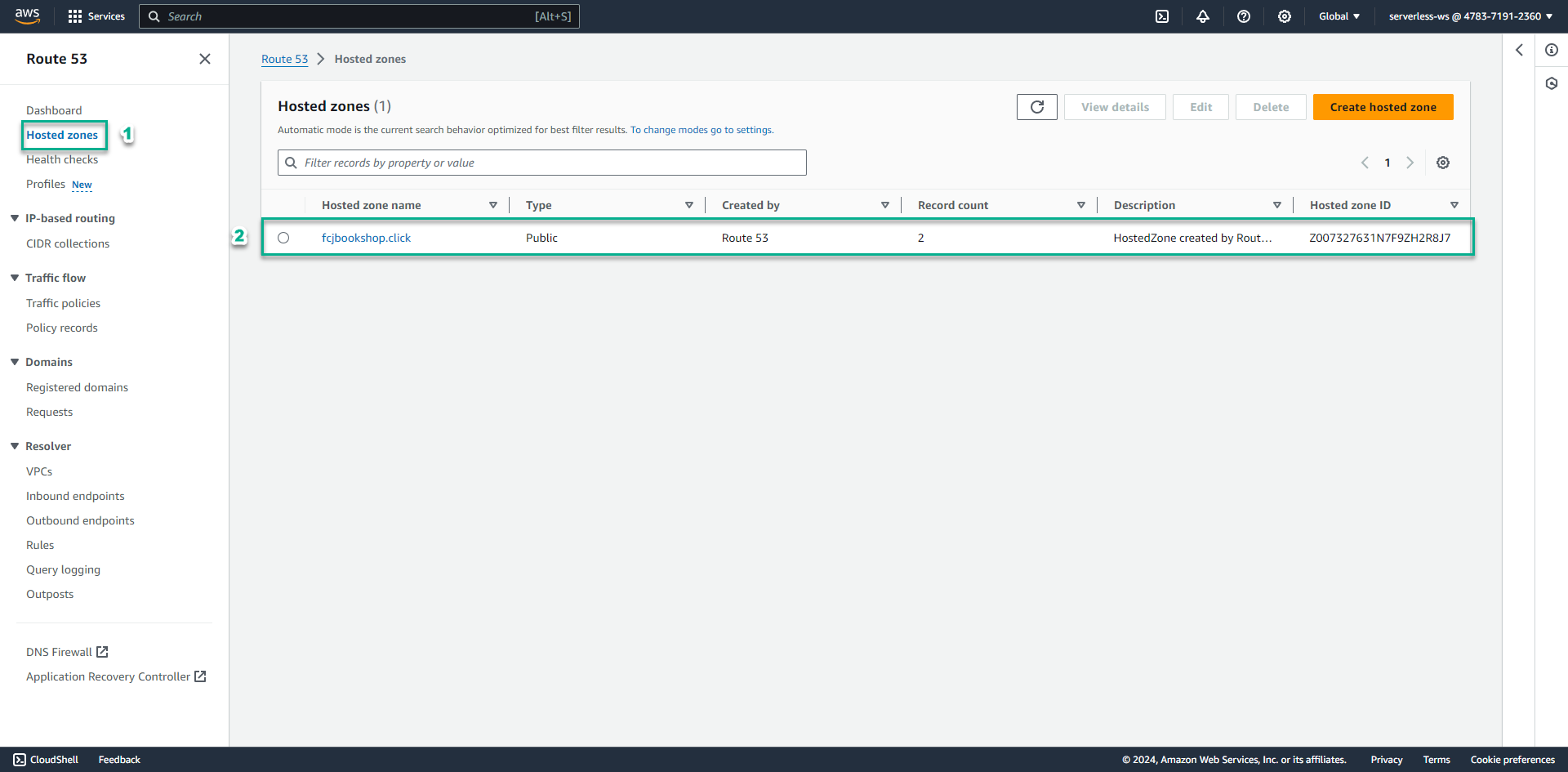Focus the AWS top search box

359,16
